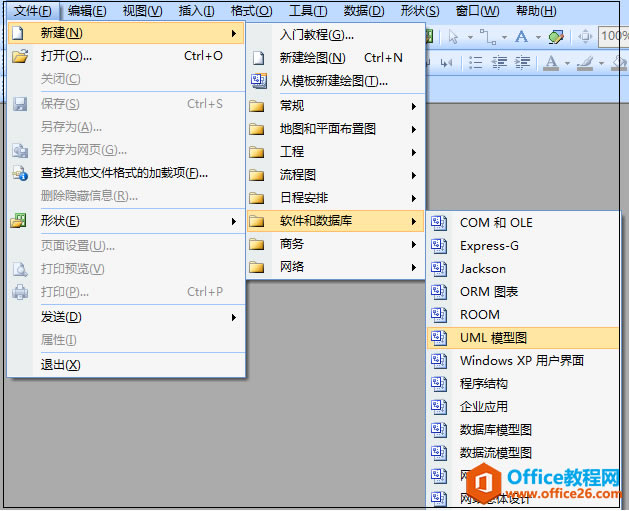
Task: Click the zoom percentage combo box
Action: tap(613, 37)
